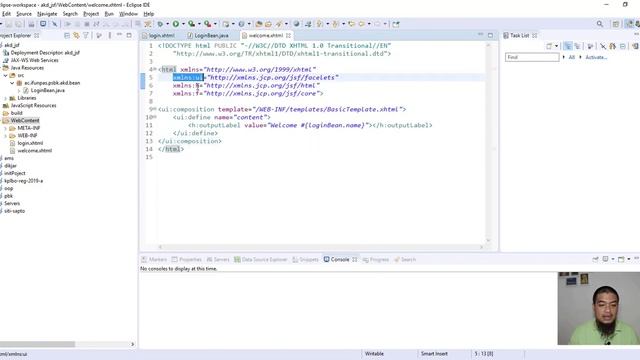Click the Open Perspective icon

click(x=616, y=24)
